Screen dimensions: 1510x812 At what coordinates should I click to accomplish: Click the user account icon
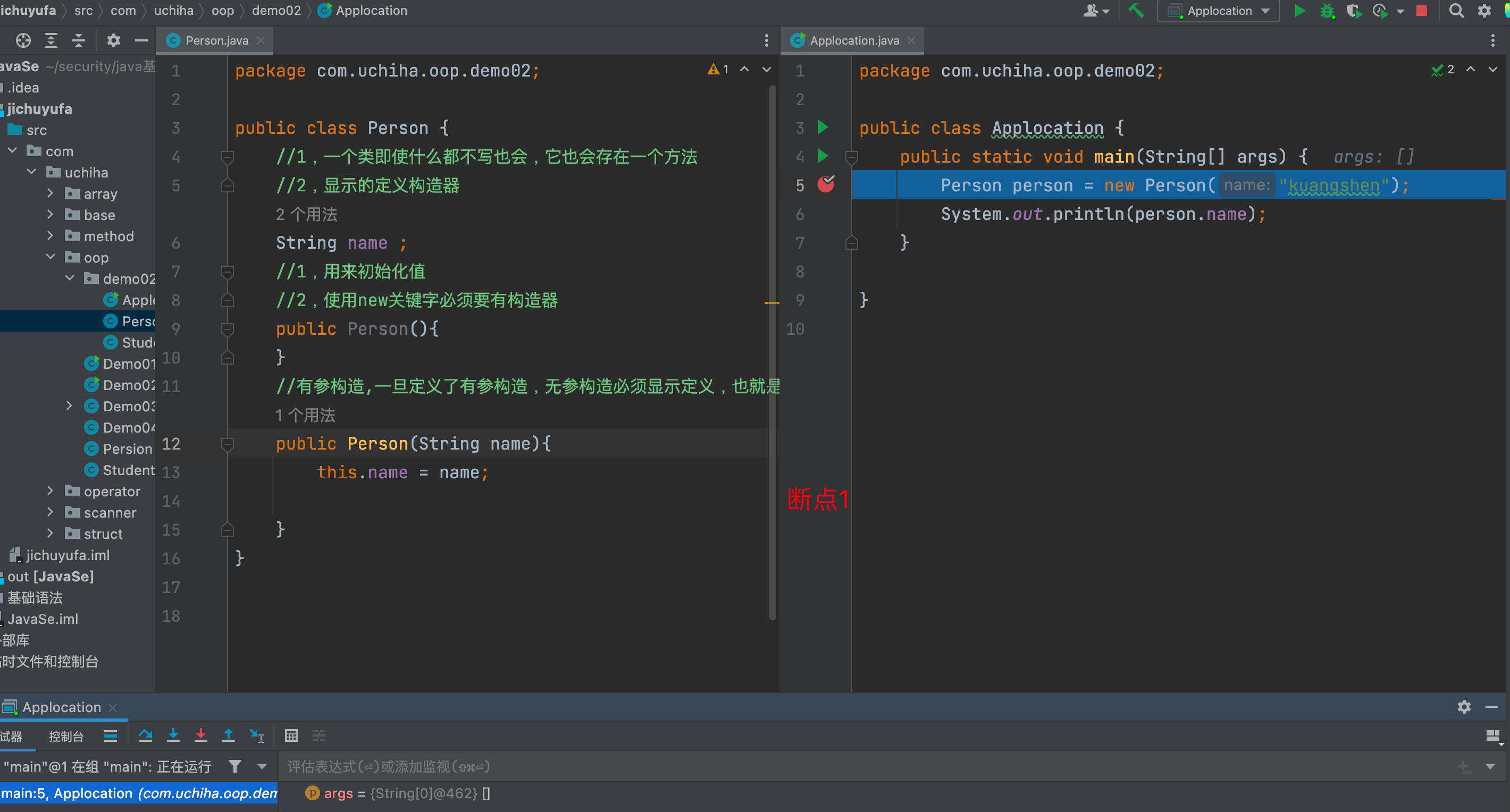[x=1096, y=11]
